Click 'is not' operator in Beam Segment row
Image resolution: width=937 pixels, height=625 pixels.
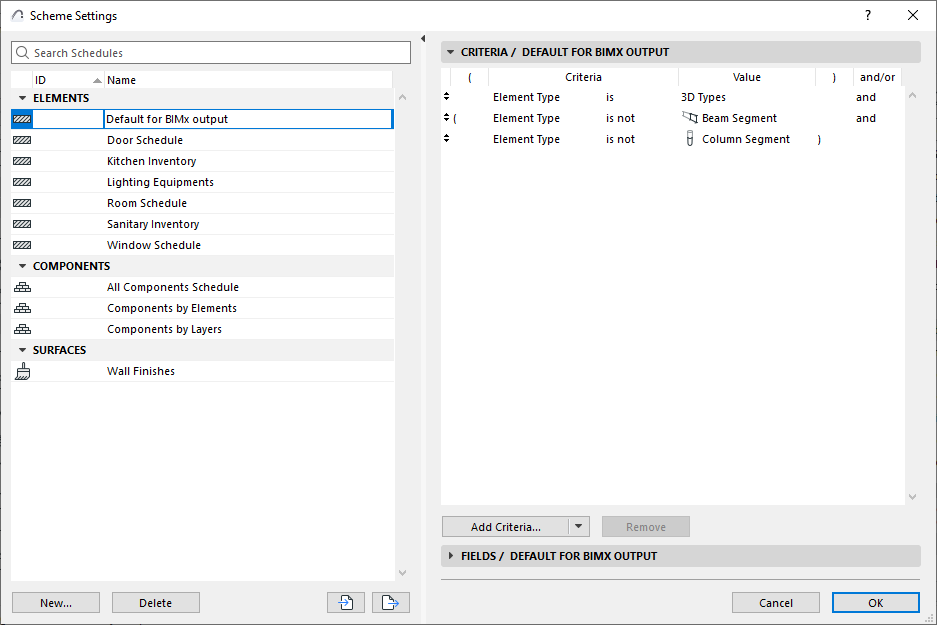point(620,118)
